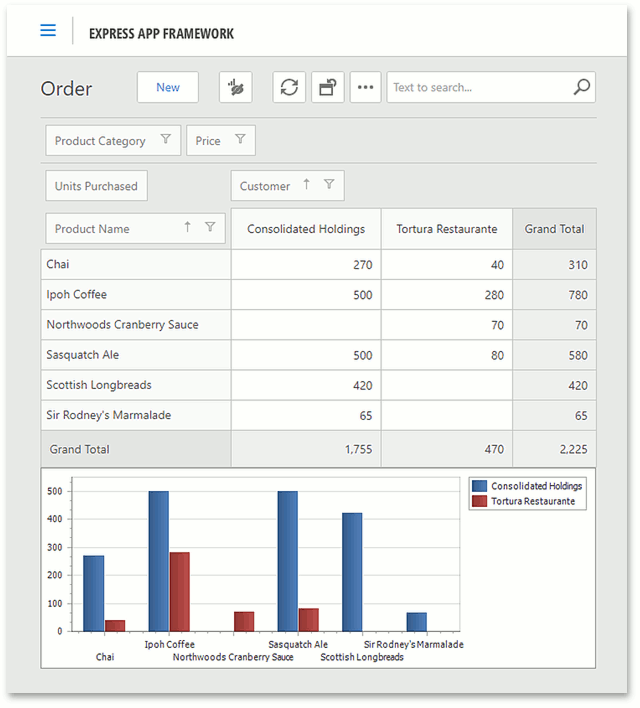Click the Grand Total row header
Viewport: 640px width, 708px height.
pos(135,449)
